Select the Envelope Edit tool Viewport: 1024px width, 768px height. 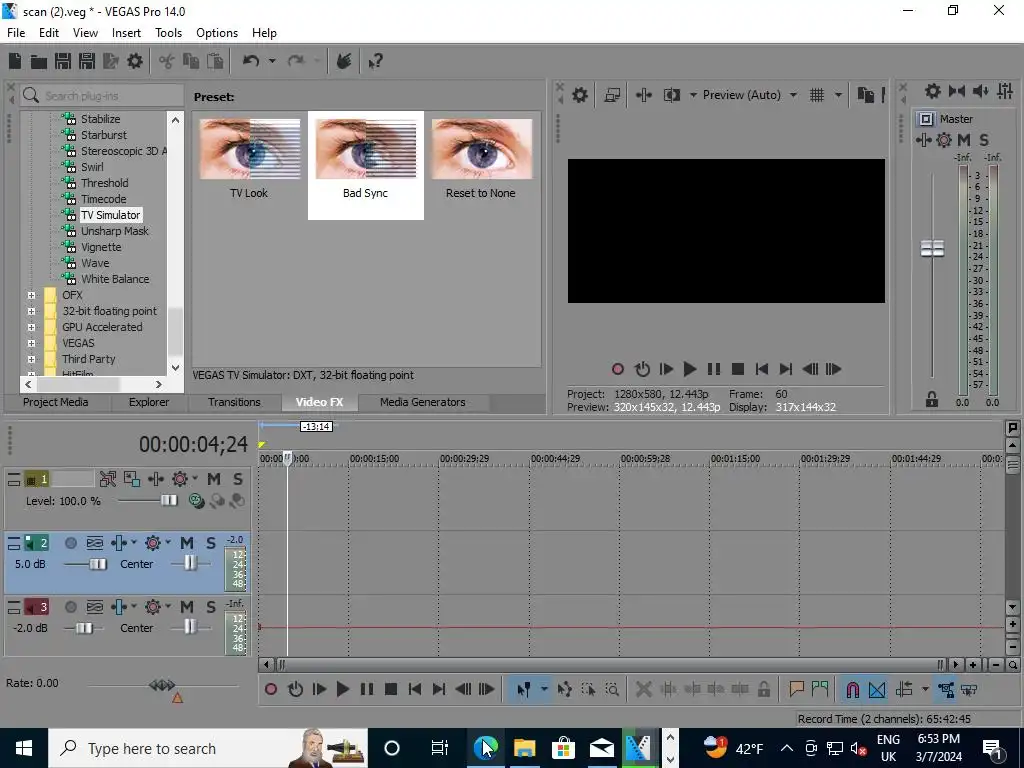pos(565,690)
